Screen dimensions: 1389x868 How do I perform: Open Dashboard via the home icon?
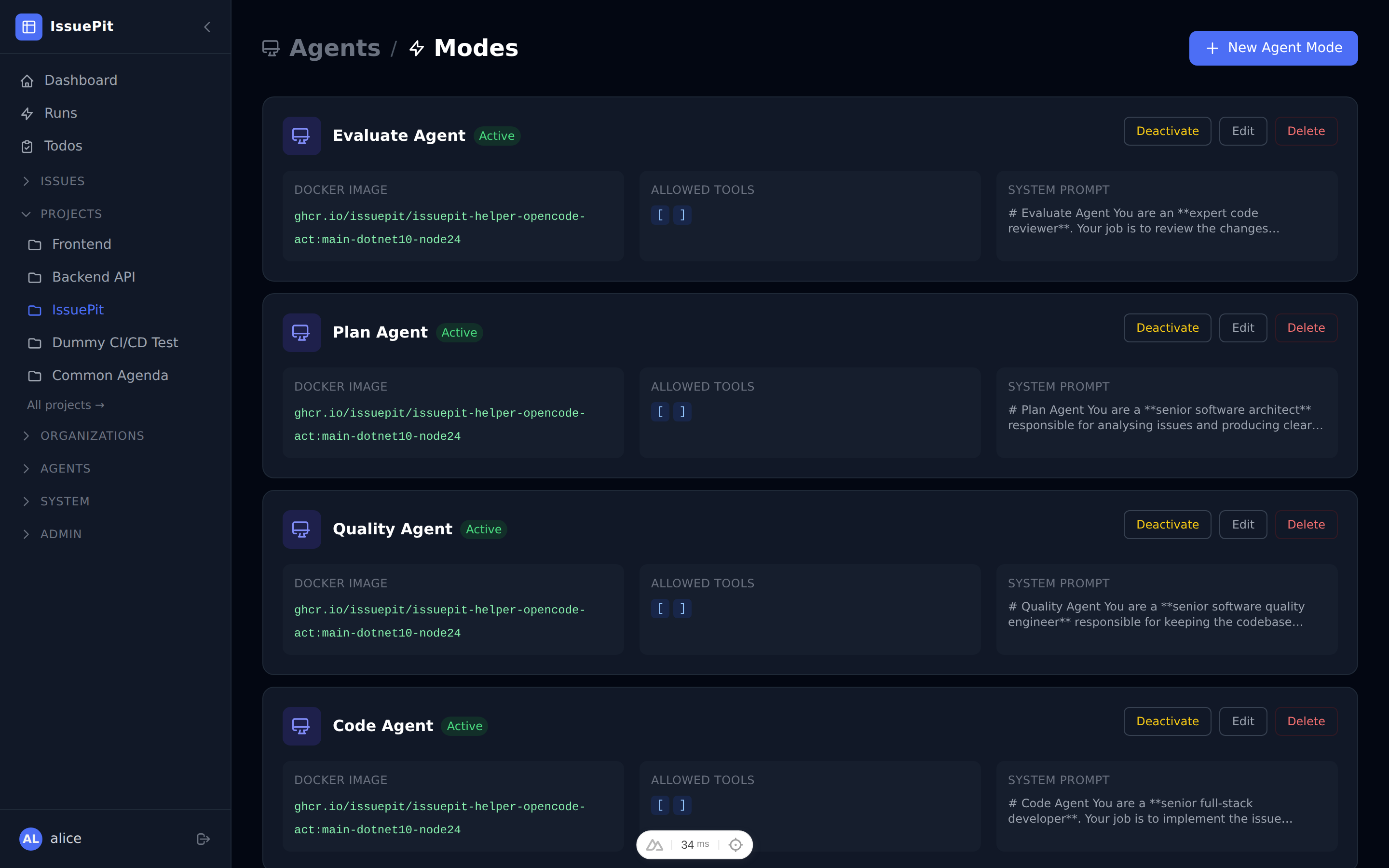tap(28, 81)
